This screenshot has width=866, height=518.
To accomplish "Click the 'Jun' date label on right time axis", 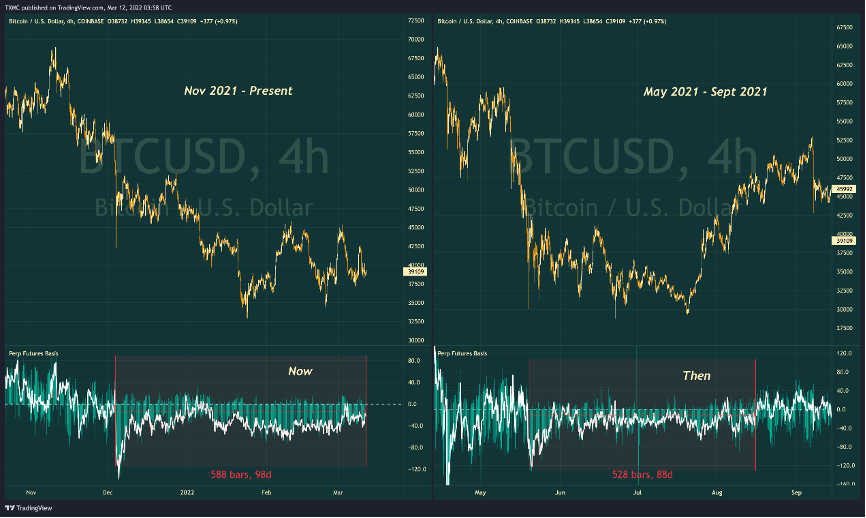I will pyautogui.click(x=560, y=493).
